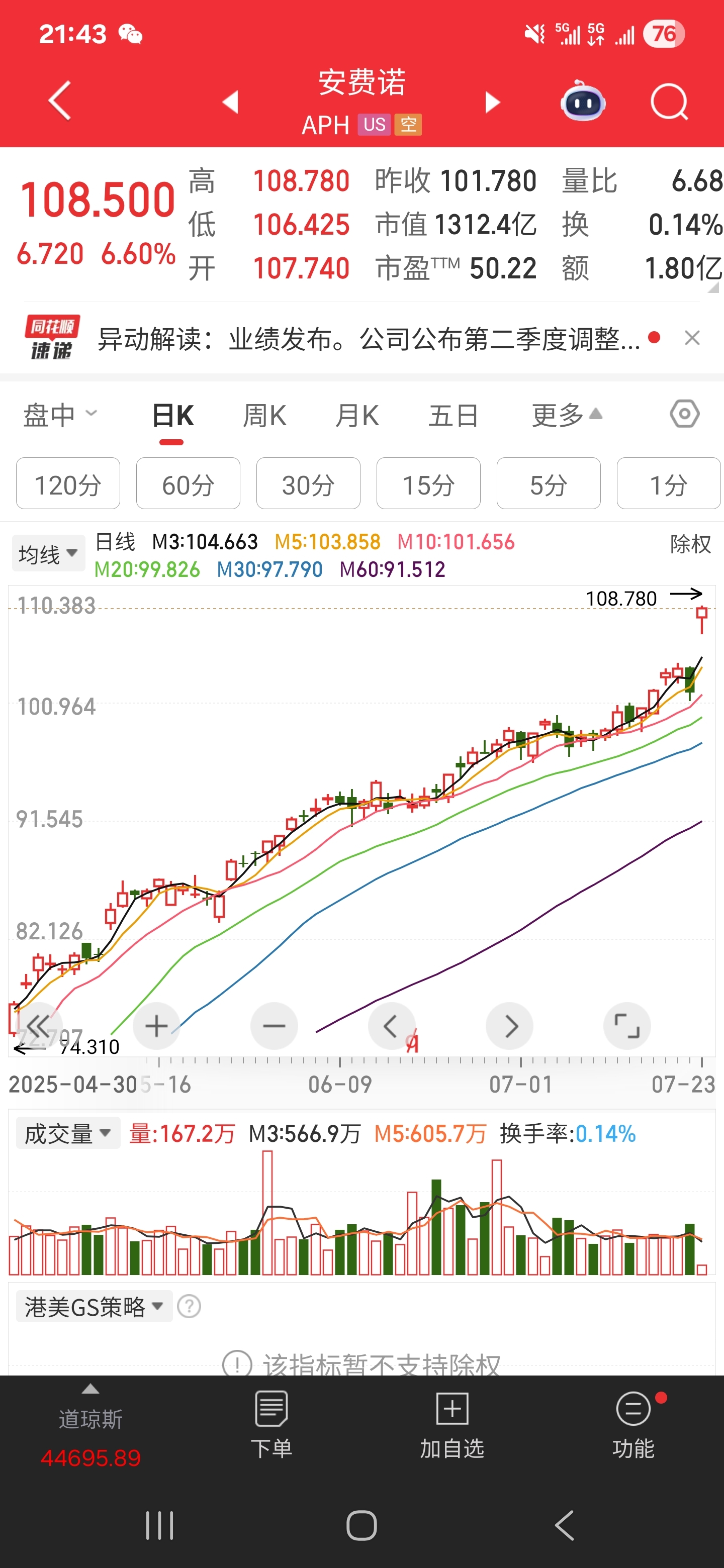This screenshot has width=724, height=1568.
Task: Read 异动解读 业绩发布 headline
Action: (x=369, y=338)
